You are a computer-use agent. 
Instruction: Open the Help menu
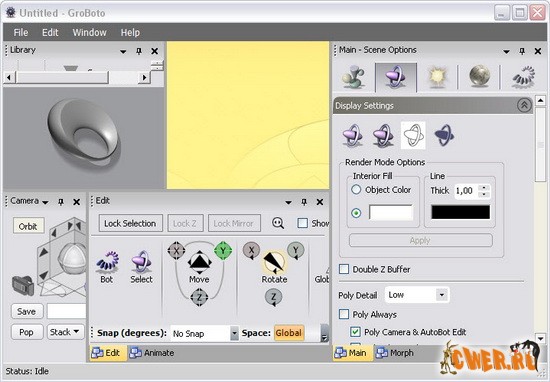click(x=130, y=33)
